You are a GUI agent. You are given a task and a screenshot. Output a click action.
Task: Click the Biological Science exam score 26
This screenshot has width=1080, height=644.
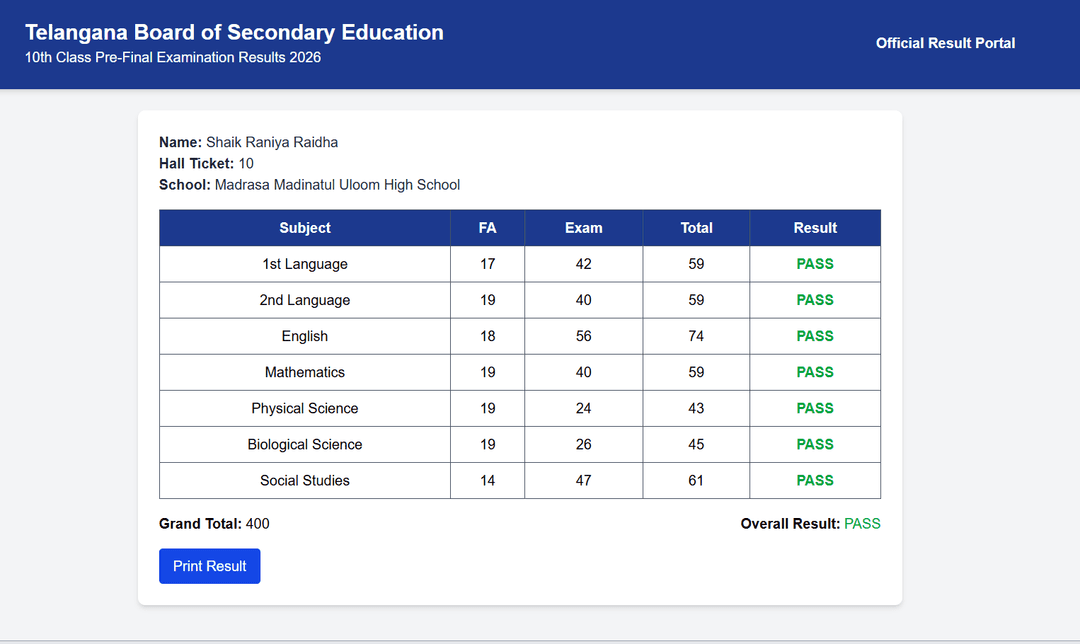583,444
